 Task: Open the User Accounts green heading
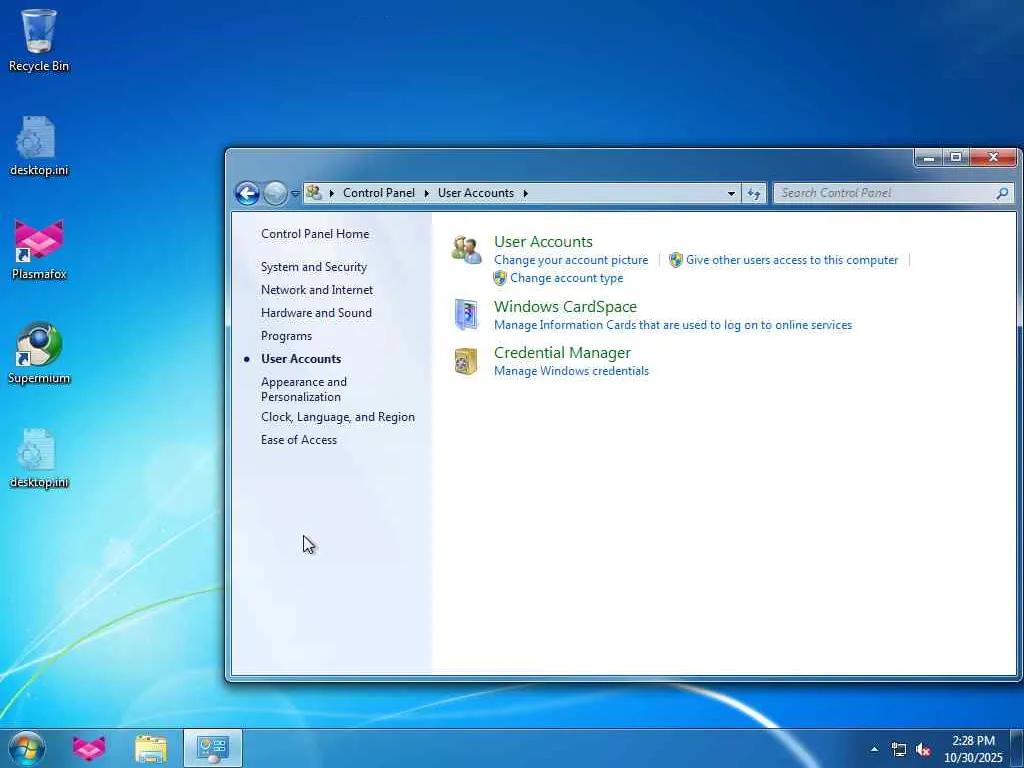(543, 241)
